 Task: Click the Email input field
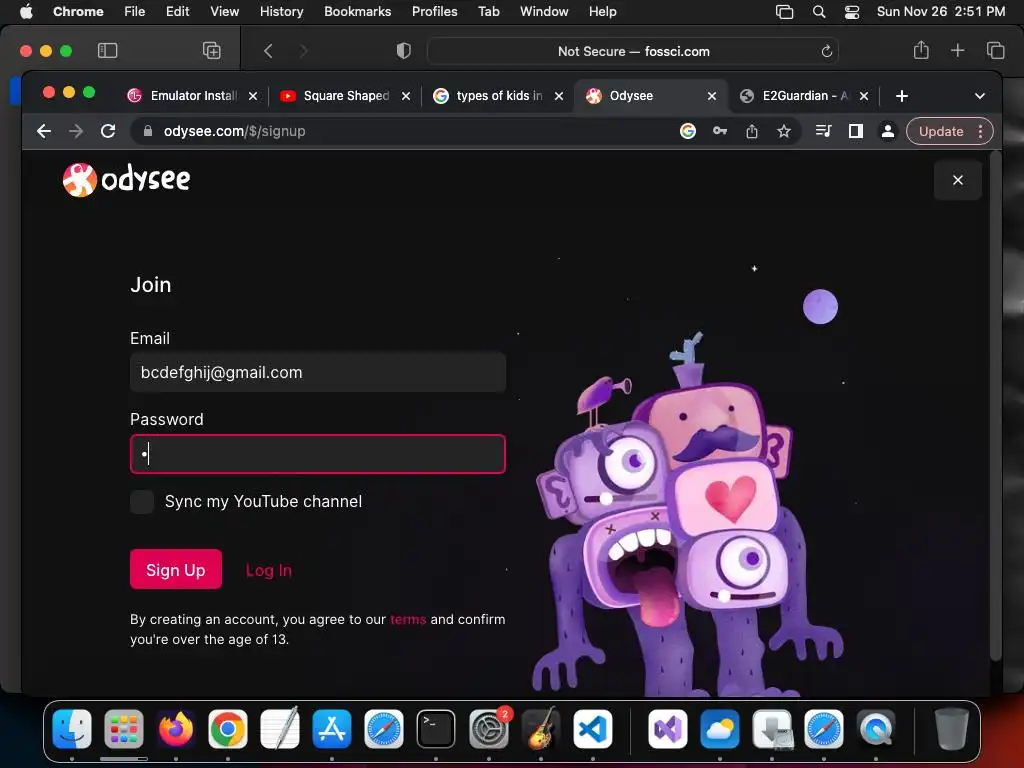(x=318, y=372)
